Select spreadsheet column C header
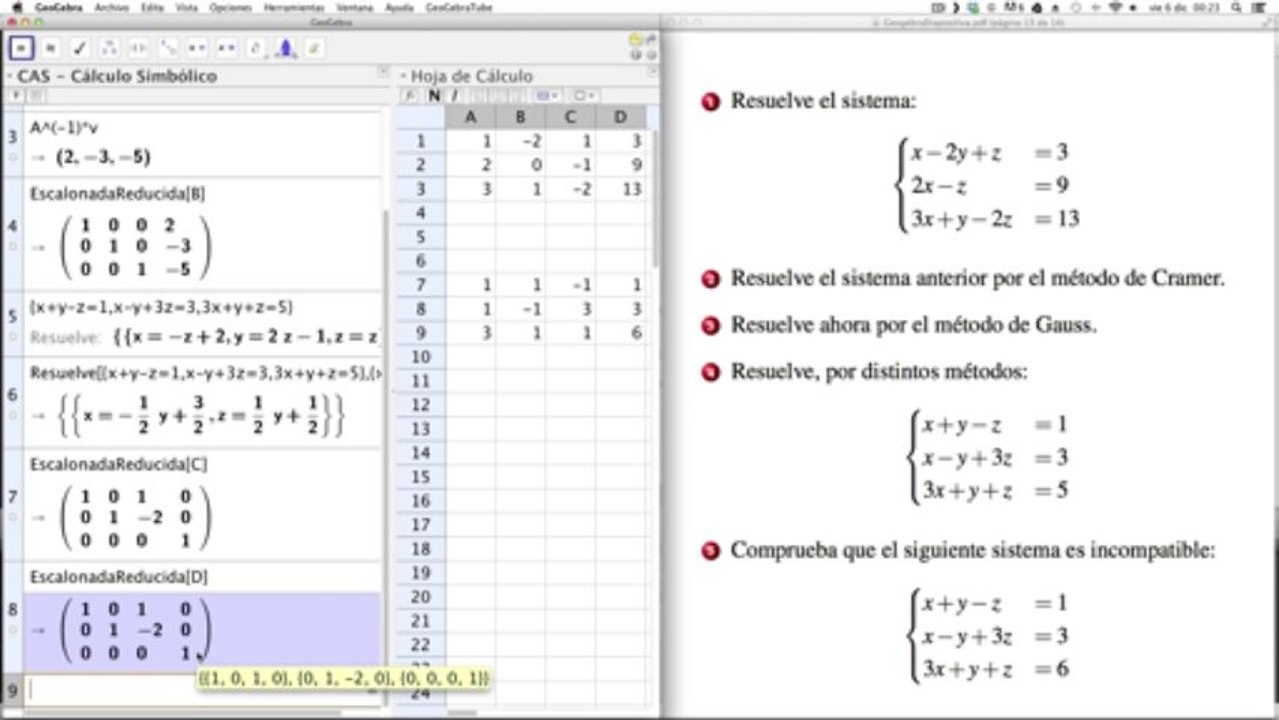 570,118
